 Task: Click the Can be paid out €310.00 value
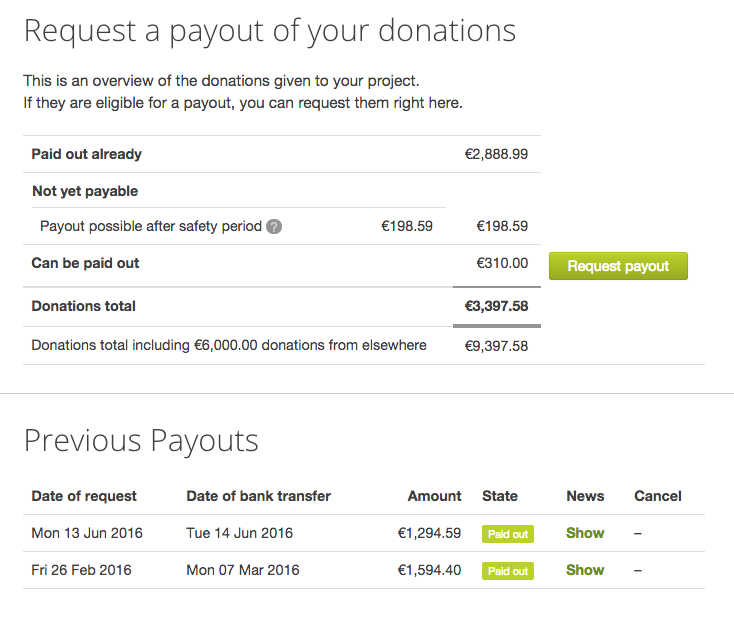(502, 263)
